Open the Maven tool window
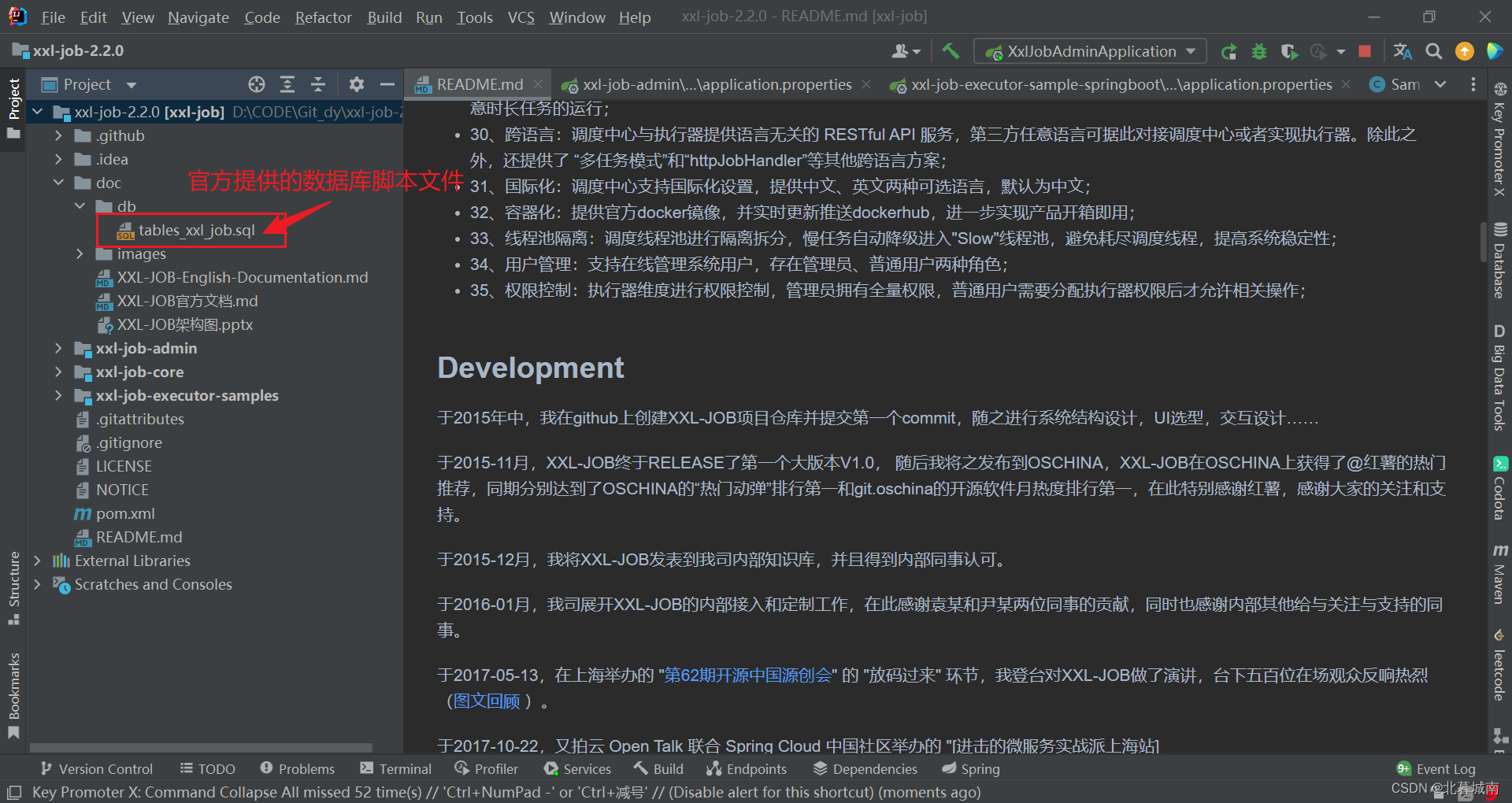 (x=1499, y=574)
